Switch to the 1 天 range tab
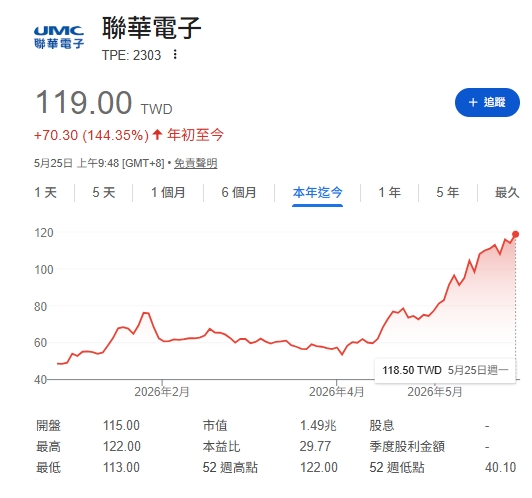Viewport: 532px width, 498px height. coord(45,193)
